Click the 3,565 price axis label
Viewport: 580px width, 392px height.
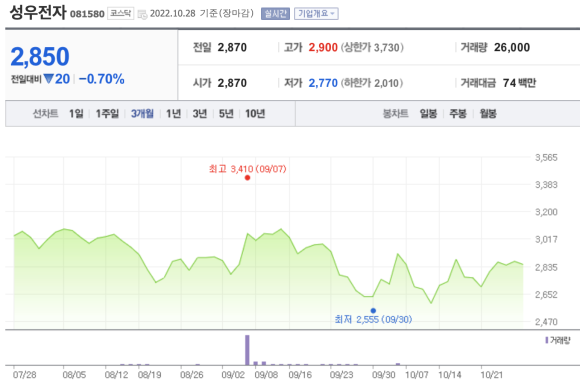click(546, 158)
